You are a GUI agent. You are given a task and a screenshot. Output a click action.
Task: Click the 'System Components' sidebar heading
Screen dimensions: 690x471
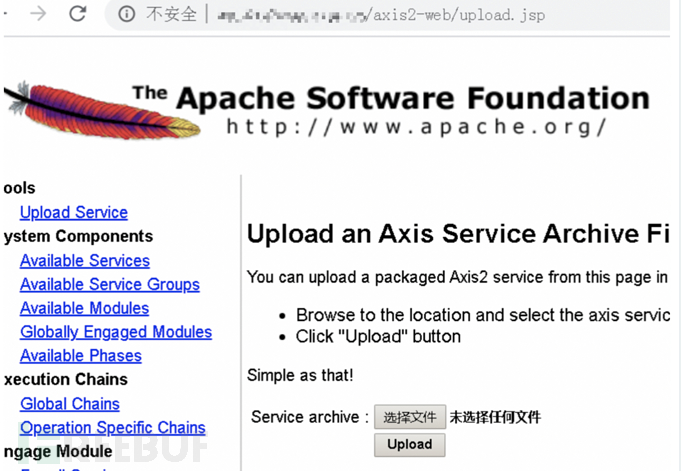point(78,236)
